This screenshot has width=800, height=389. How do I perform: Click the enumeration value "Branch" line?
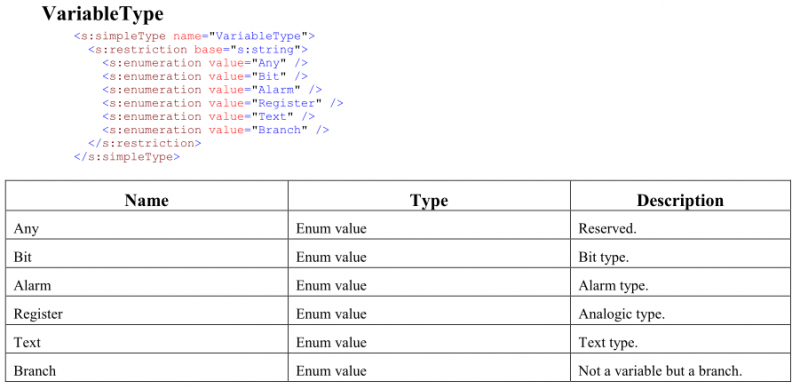coord(216,130)
